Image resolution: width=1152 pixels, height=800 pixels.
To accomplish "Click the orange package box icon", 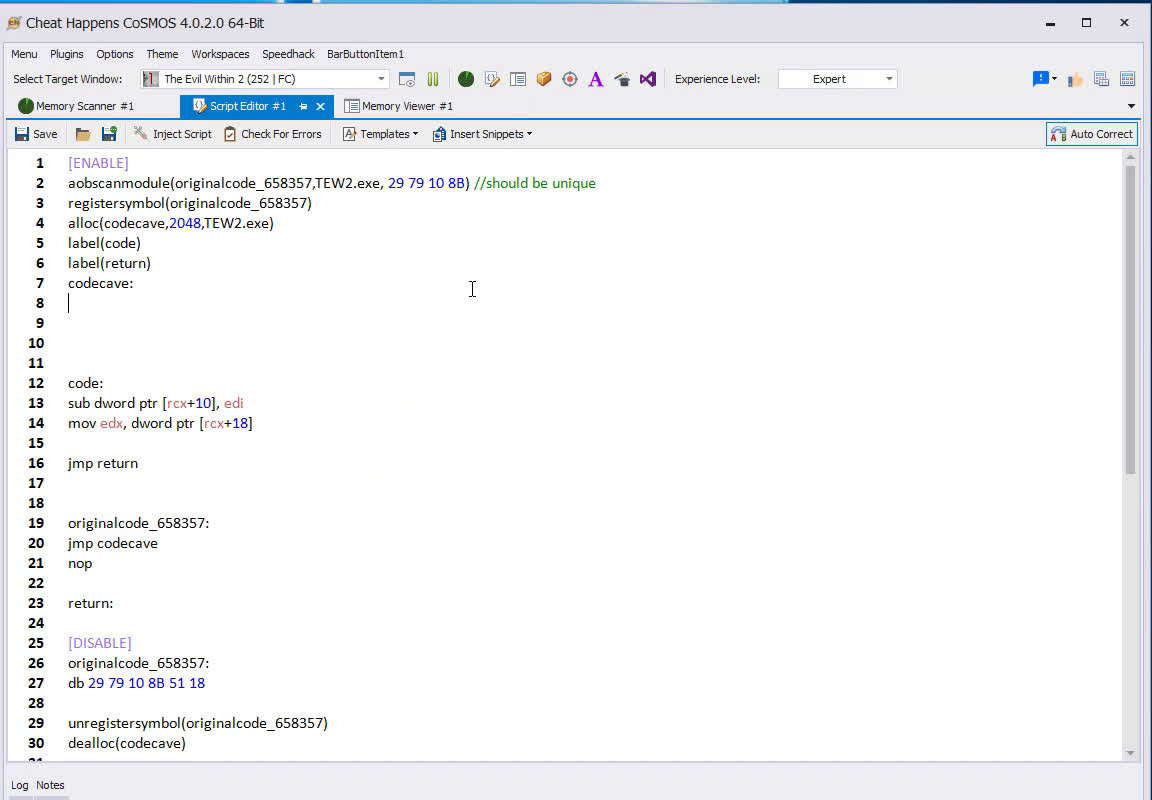I will [x=544, y=79].
